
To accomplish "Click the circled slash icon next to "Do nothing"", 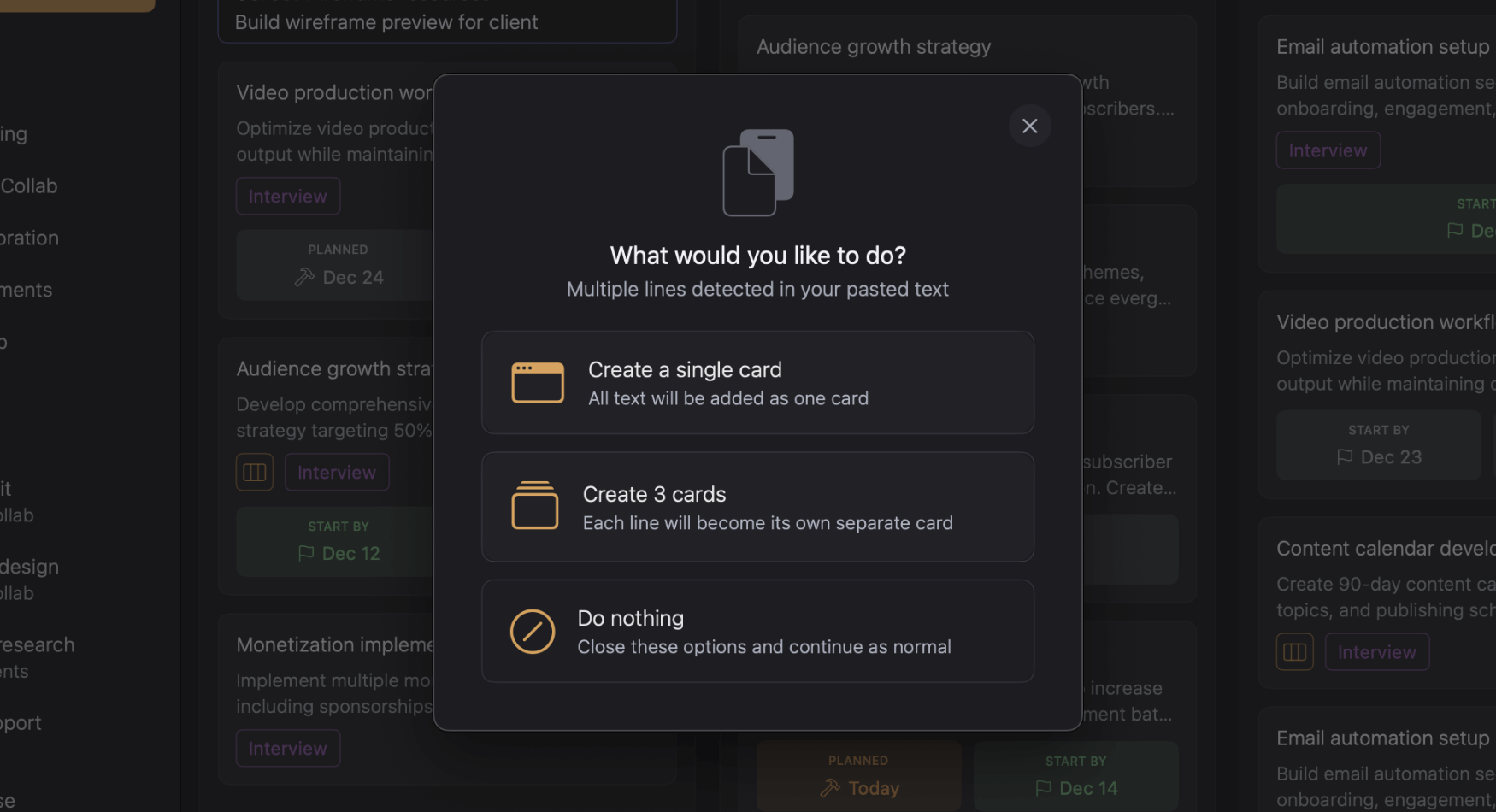I will point(532,631).
